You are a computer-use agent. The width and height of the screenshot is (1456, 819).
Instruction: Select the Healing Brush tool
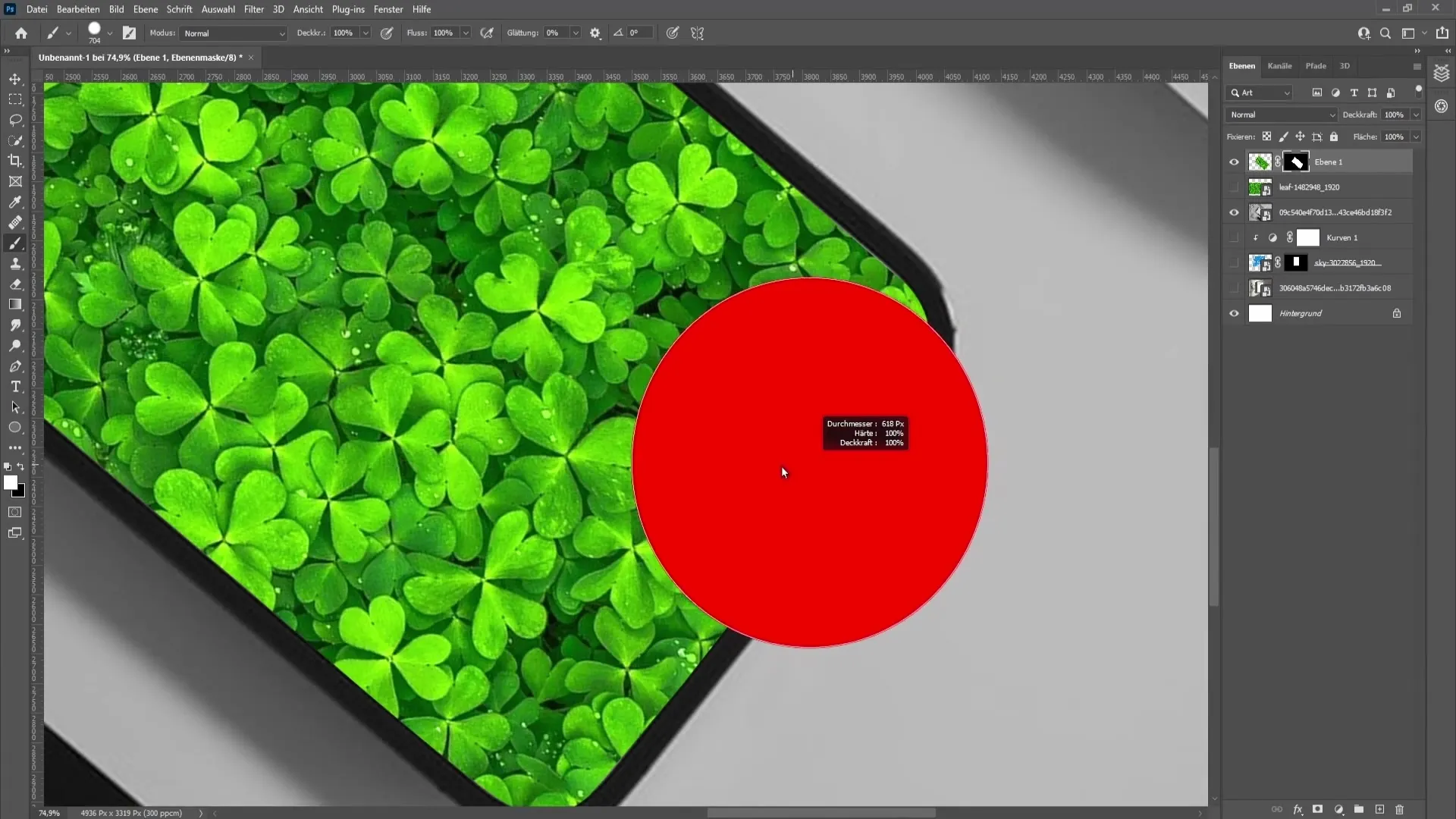pyautogui.click(x=14, y=222)
